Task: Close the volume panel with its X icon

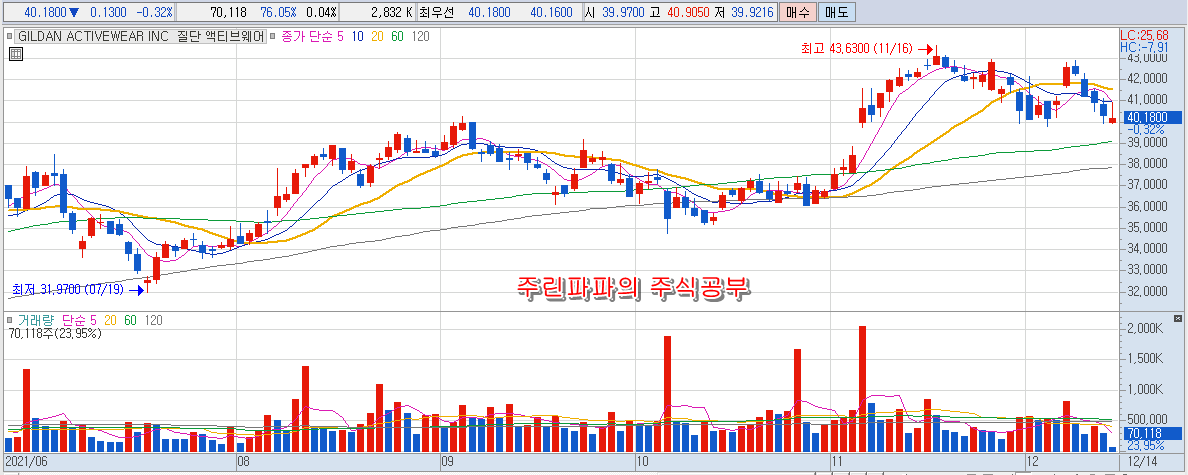Action: pyautogui.click(x=1177, y=318)
